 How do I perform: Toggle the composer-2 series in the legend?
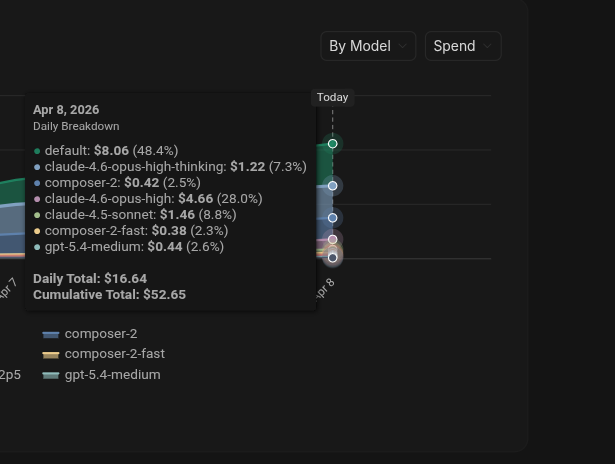tap(100, 334)
